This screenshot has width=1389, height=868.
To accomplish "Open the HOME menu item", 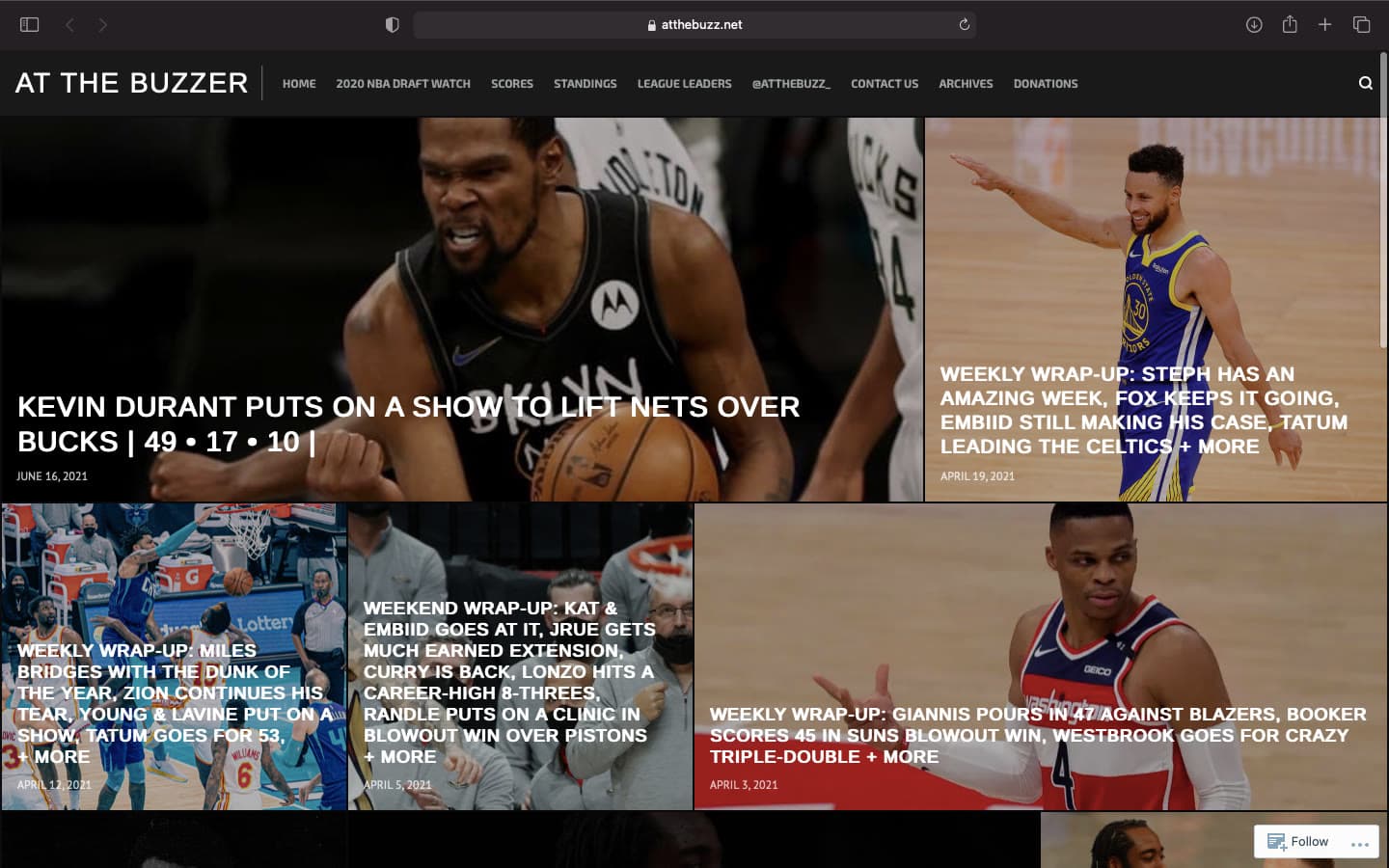I will 299,84.
